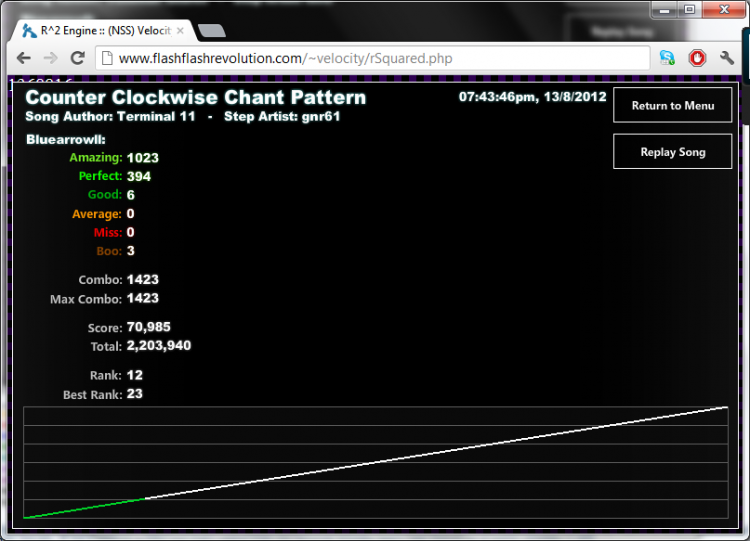
Task: Click the Max Combo value 1423
Action: click(143, 298)
